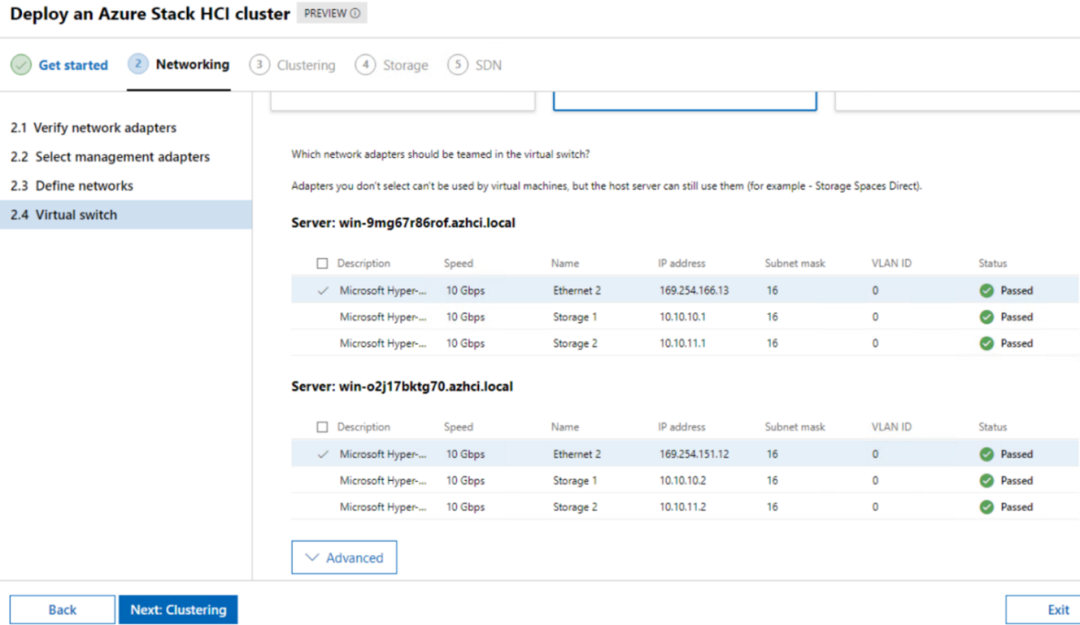Select Storage 2 row with IP 10.10.11.2
The width and height of the screenshot is (1080, 625).
coord(685,507)
